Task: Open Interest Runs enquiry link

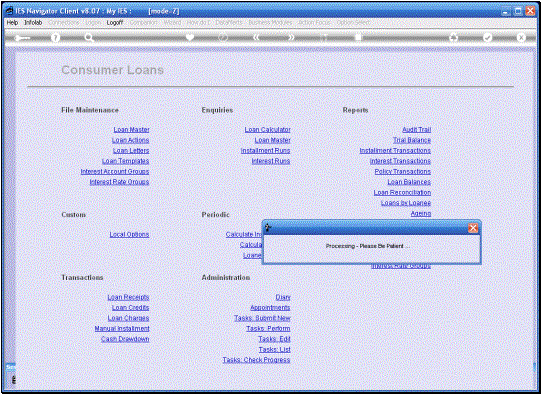Action: coord(271,161)
